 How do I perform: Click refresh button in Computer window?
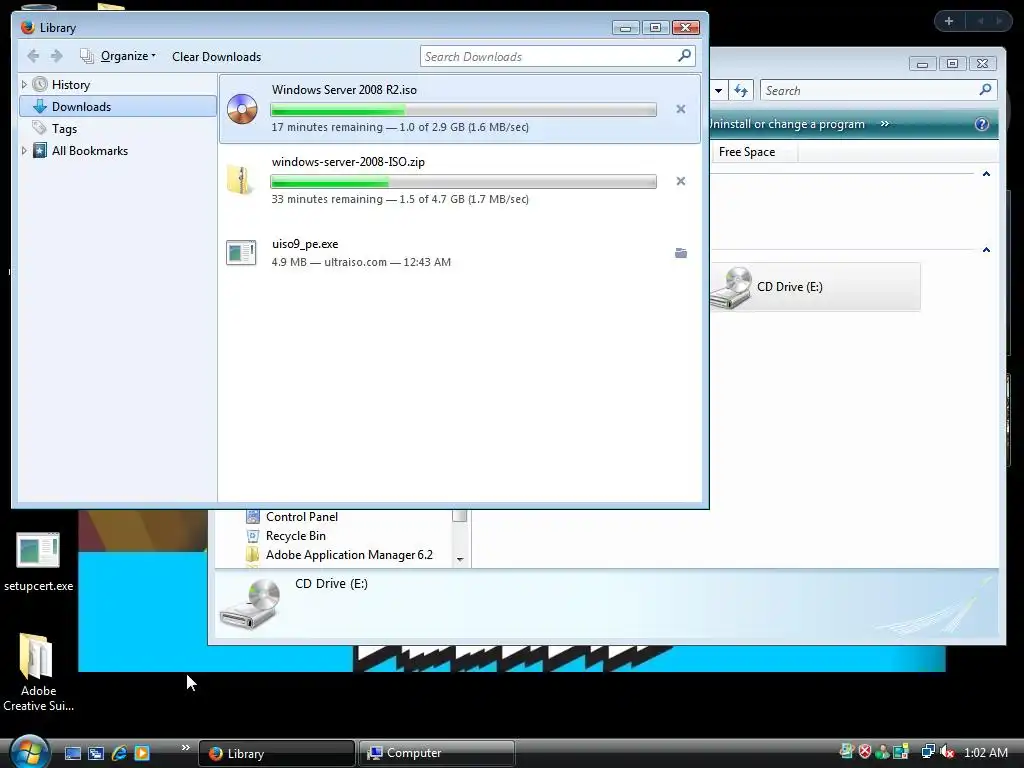(741, 90)
